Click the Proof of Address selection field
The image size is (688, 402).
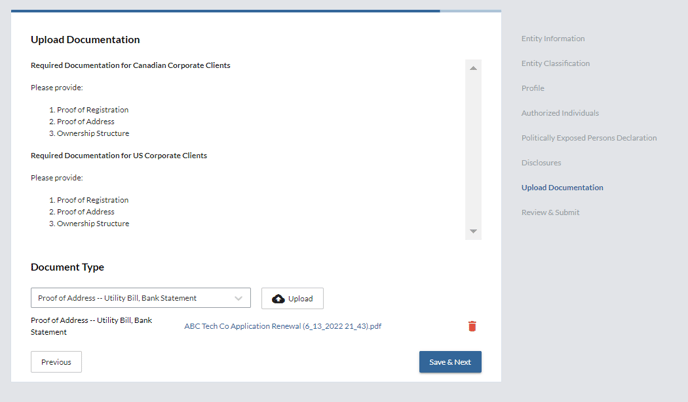click(130, 298)
